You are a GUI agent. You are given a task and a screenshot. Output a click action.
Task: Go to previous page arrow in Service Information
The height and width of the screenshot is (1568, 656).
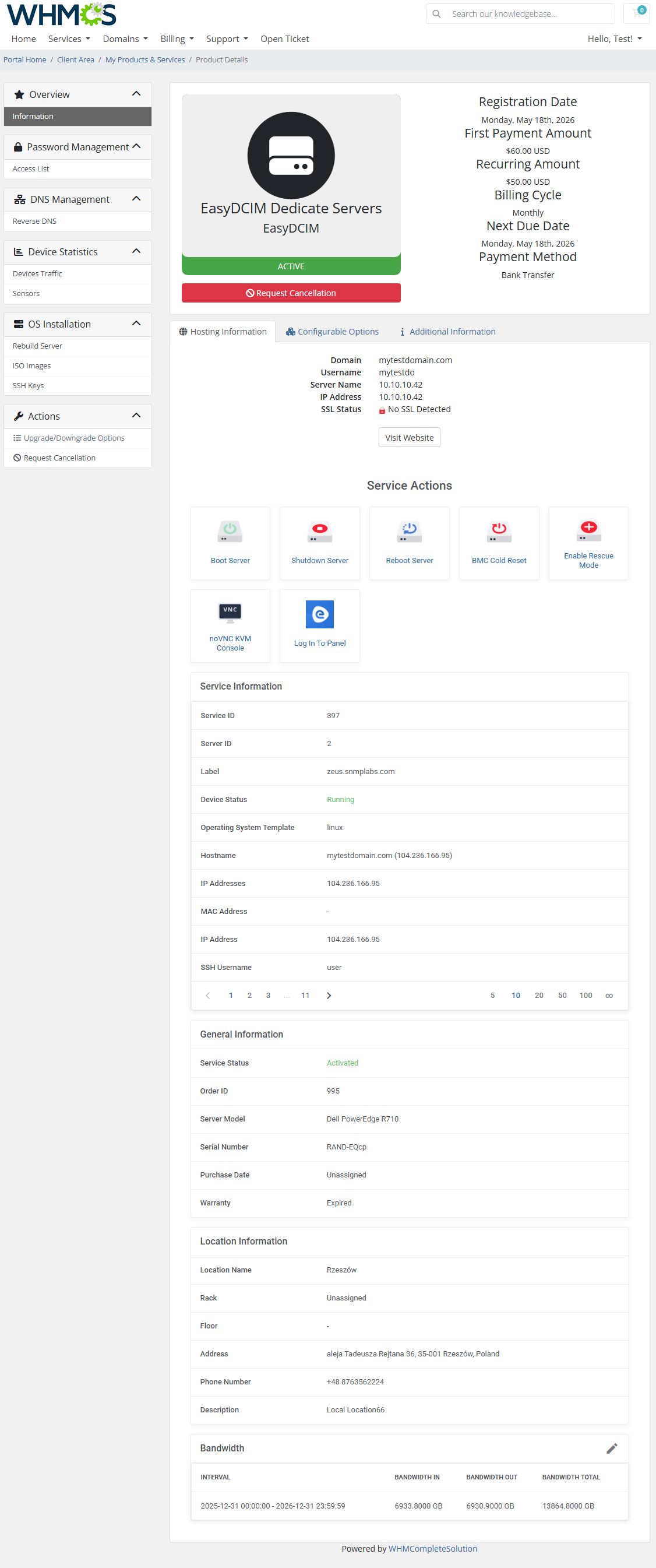tap(207, 995)
